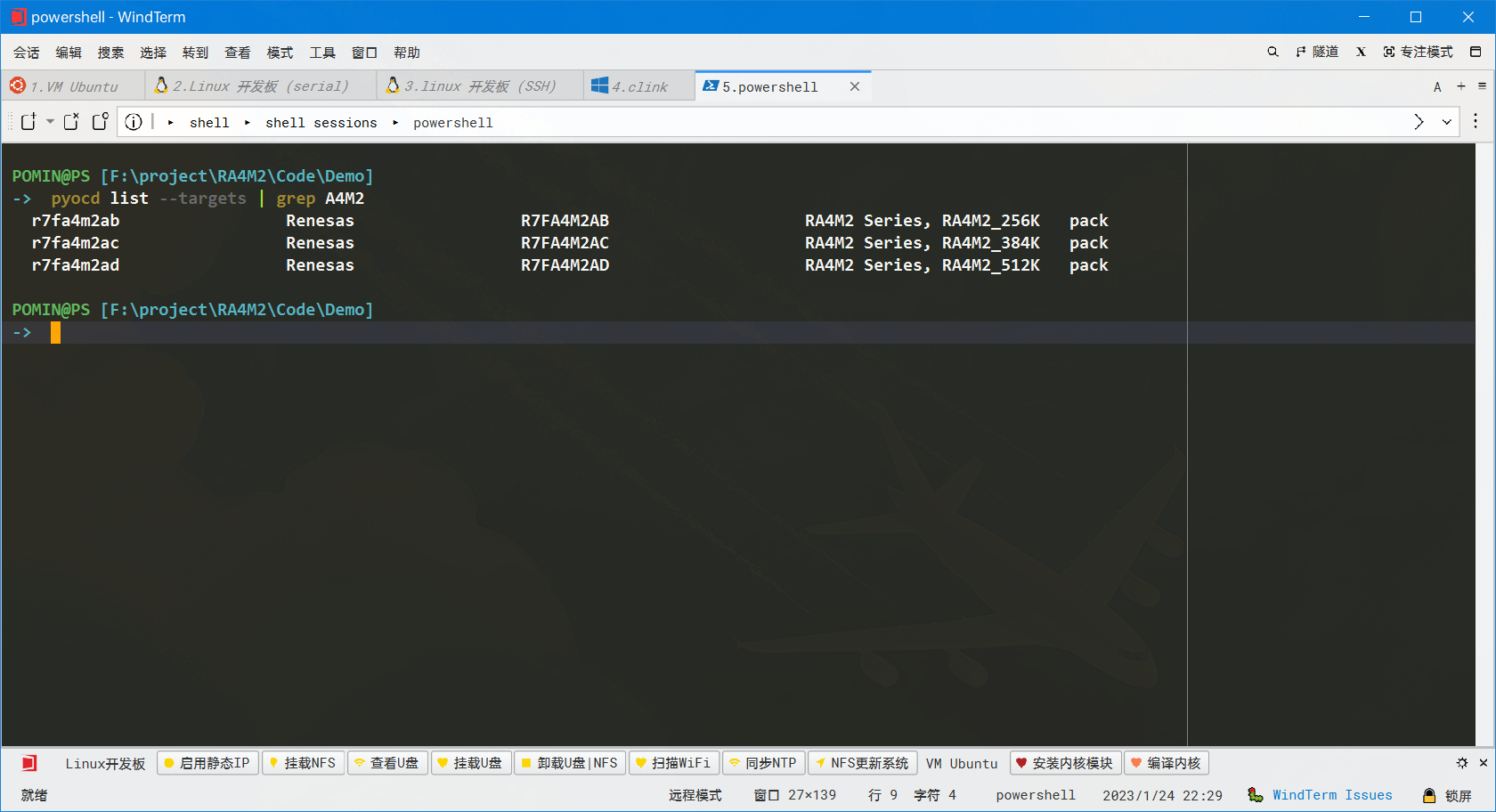The height and width of the screenshot is (812, 1496).
Task: Click the powershell breadcrumb
Action: tap(453, 123)
